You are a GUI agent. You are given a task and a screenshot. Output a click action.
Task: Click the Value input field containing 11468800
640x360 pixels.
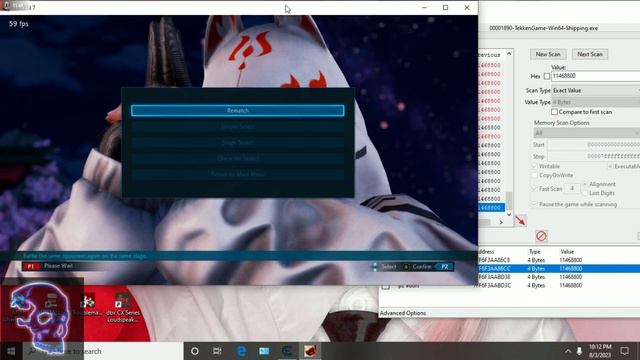coord(596,76)
